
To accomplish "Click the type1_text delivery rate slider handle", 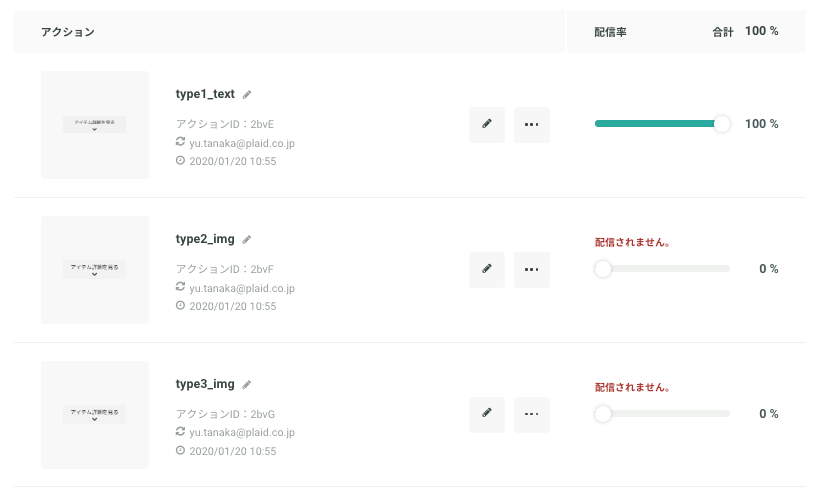I will pyautogui.click(x=722, y=124).
